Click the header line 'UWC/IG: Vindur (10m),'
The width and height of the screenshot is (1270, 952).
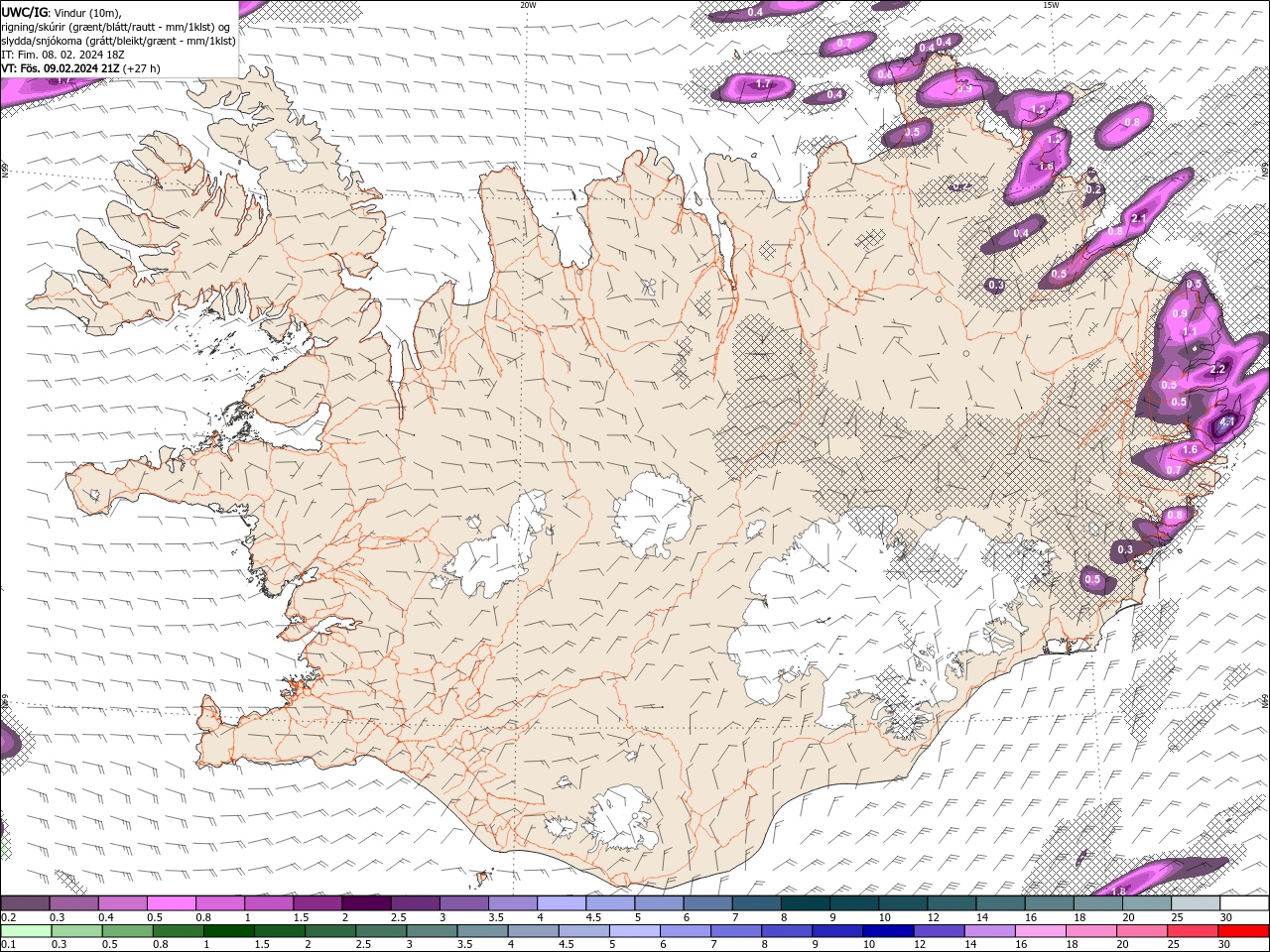click(63, 12)
